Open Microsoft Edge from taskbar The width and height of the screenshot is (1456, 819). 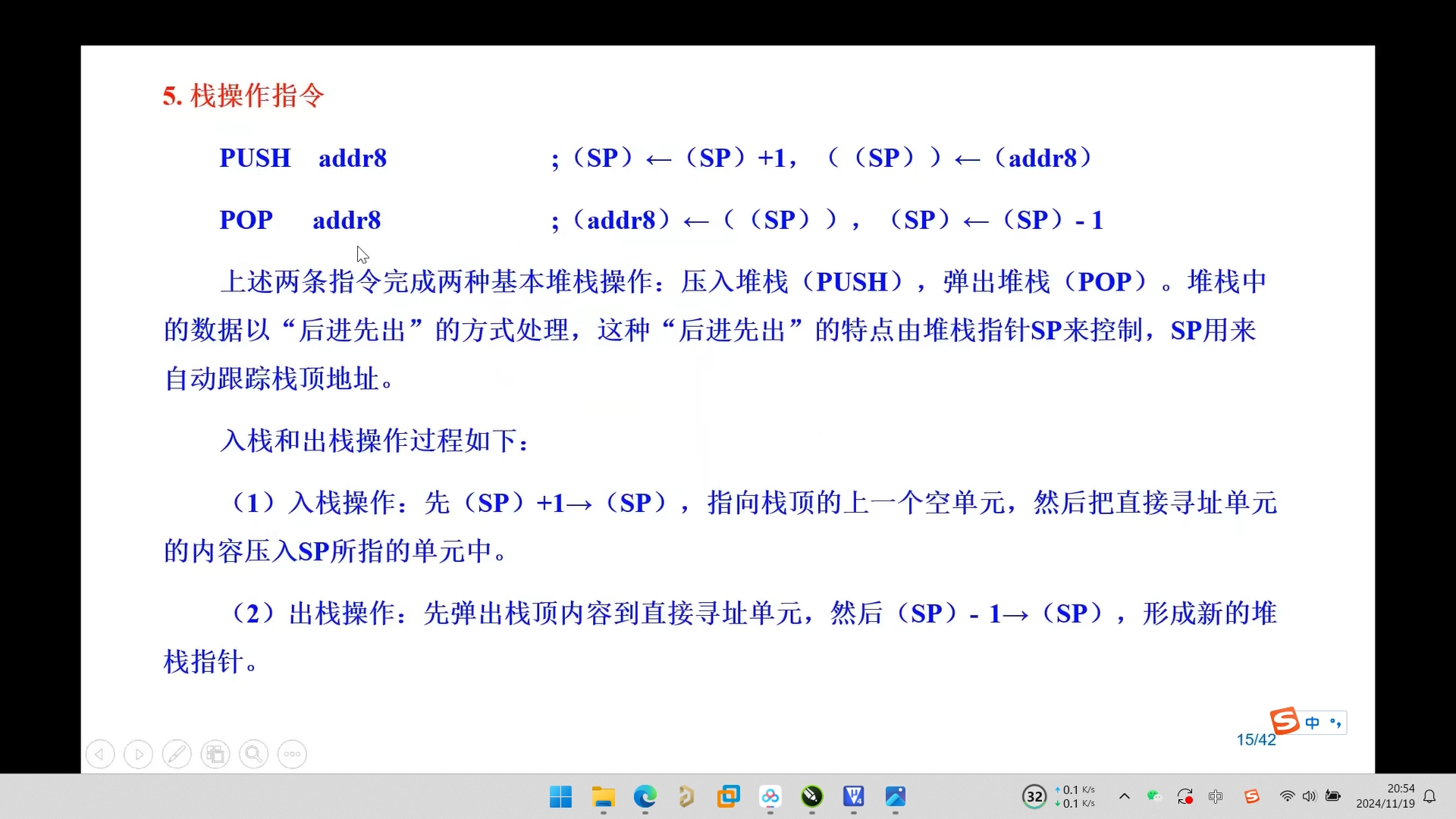645,796
